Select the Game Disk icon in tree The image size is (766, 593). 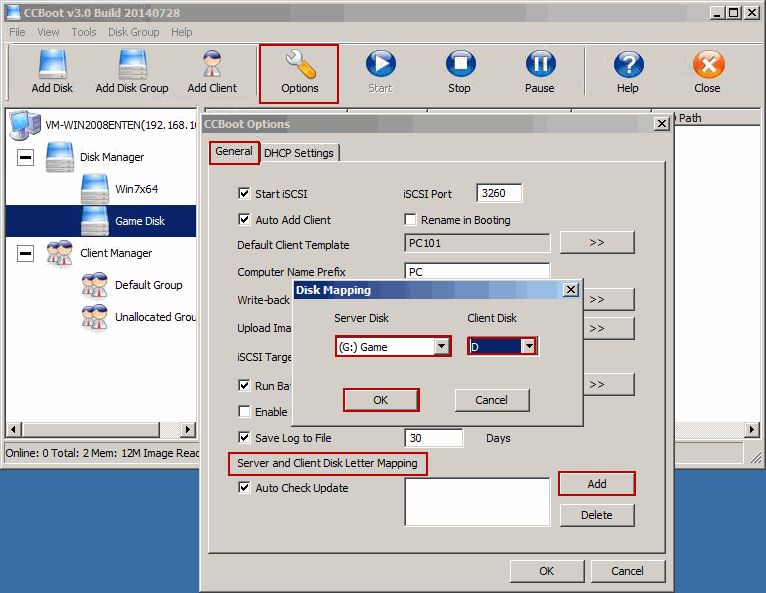(x=95, y=221)
